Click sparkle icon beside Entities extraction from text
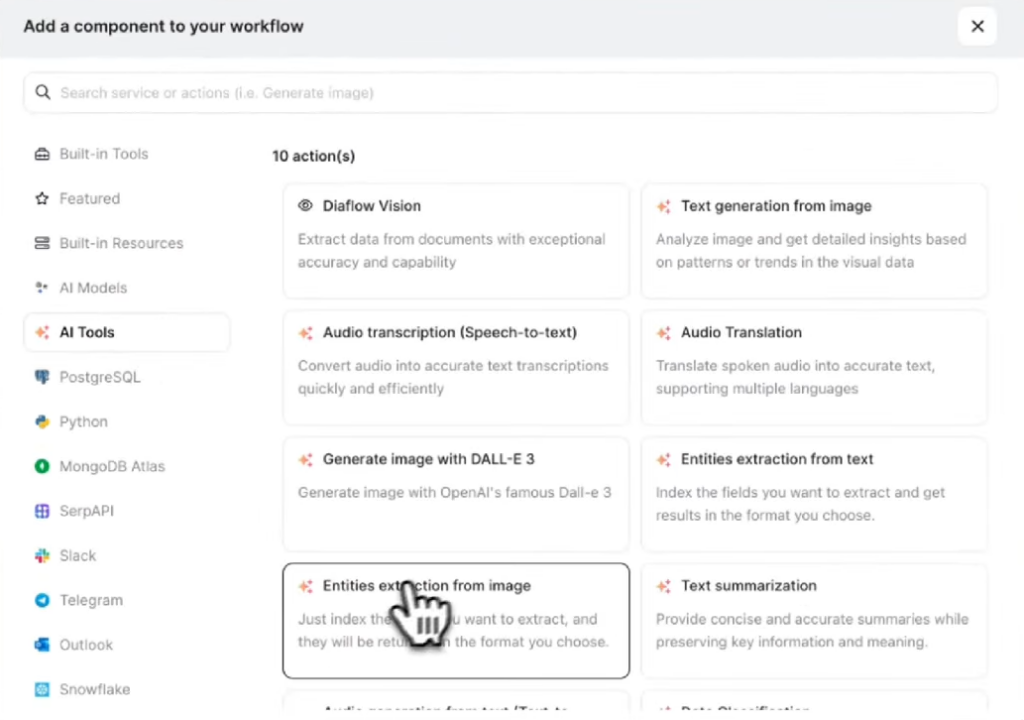 (664, 459)
